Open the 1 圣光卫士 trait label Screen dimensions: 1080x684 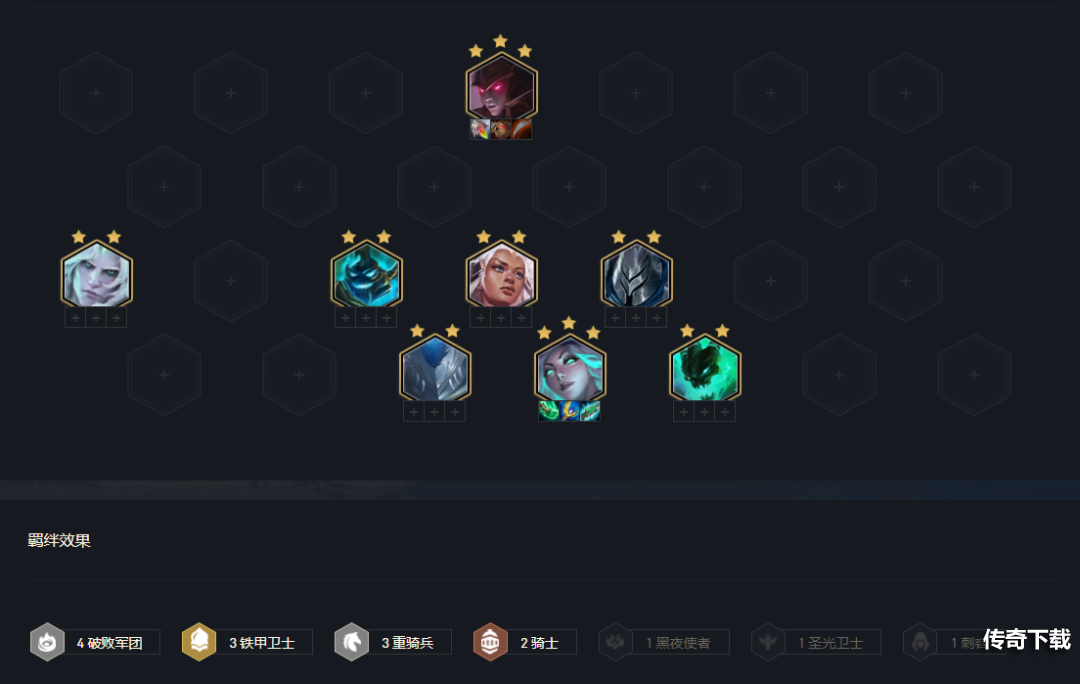point(830,643)
